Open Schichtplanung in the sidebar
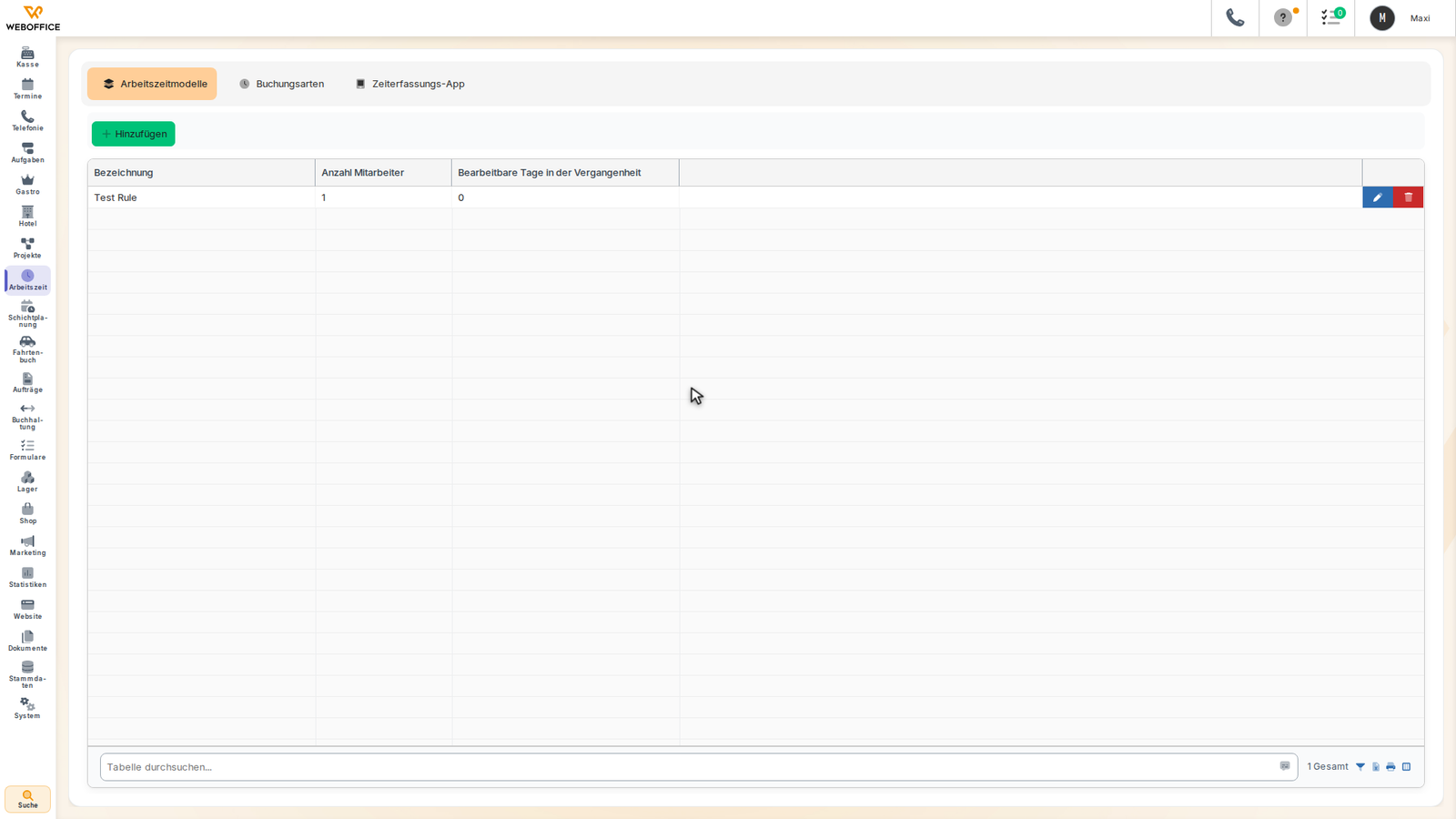The width and height of the screenshot is (1456, 819). [27, 314]
